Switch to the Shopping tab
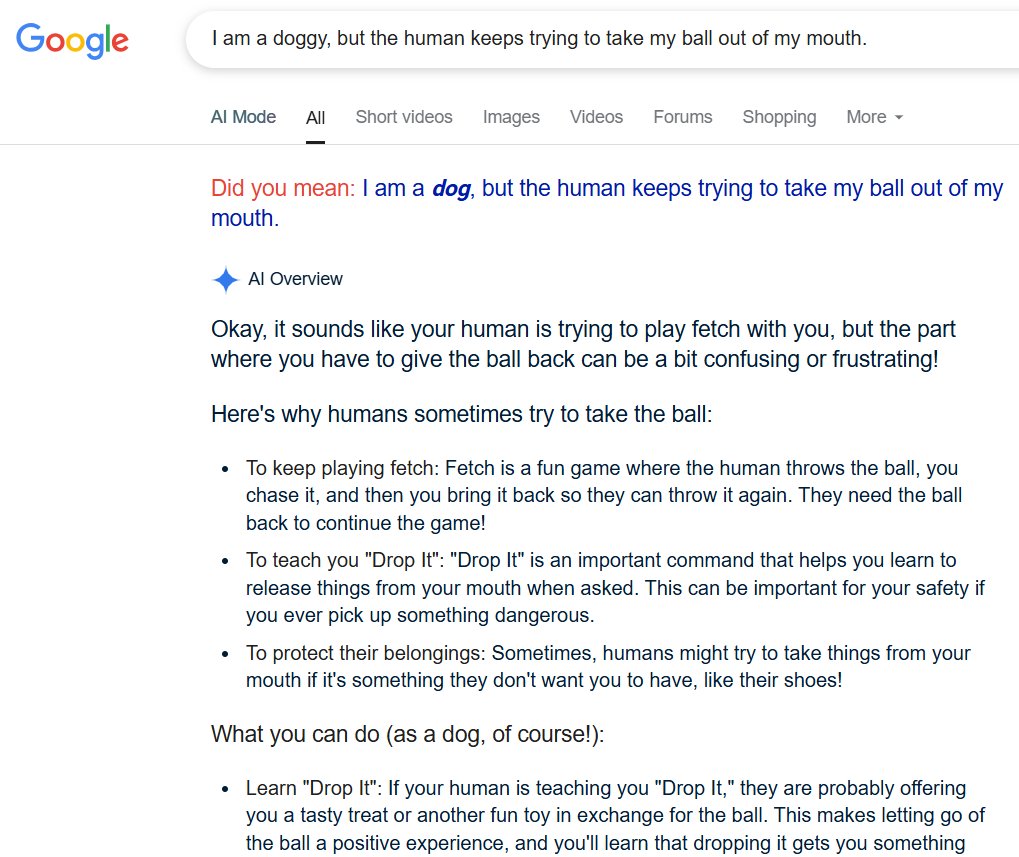The image size is (1019, 857). click(779, 117)
